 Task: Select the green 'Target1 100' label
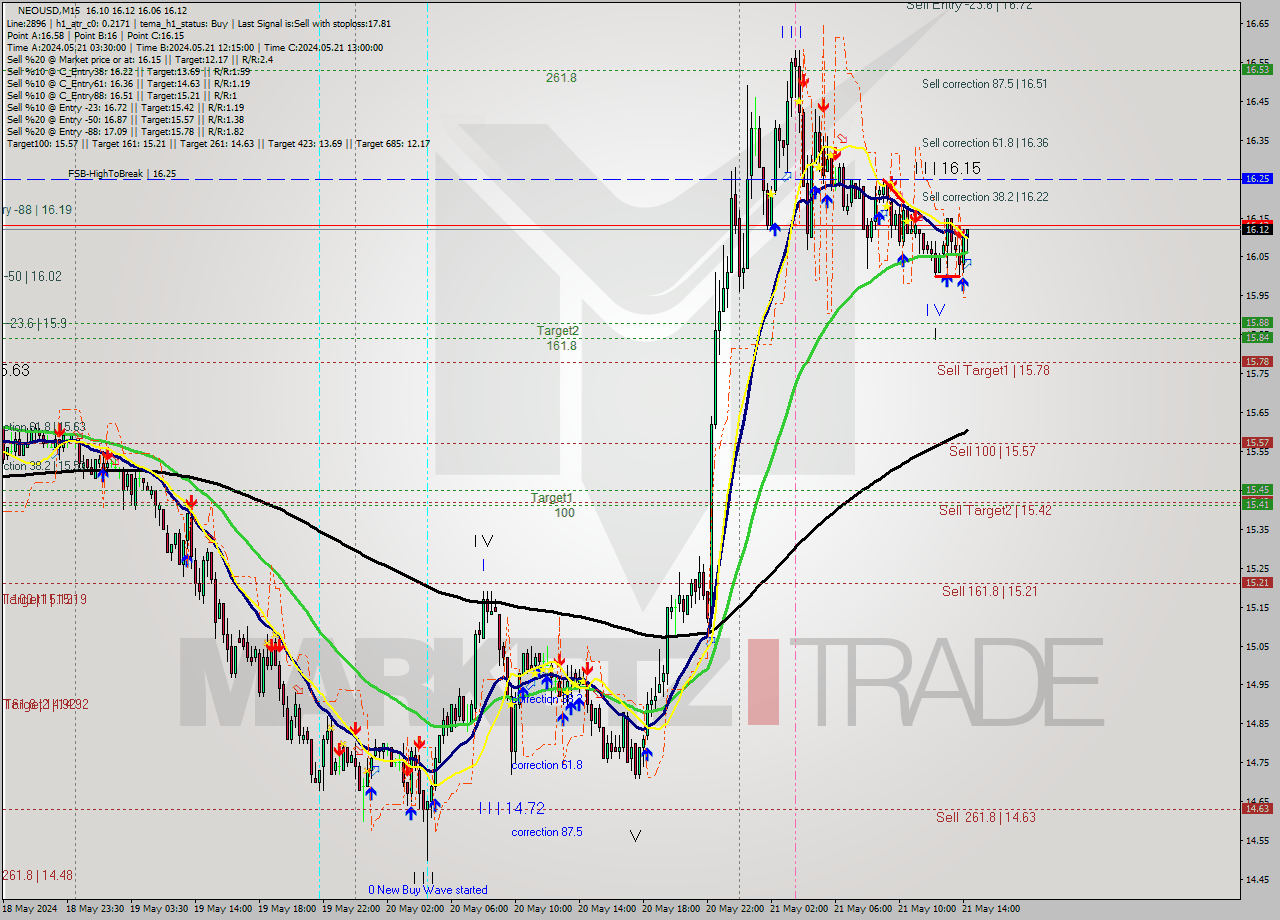click(553, 505)
